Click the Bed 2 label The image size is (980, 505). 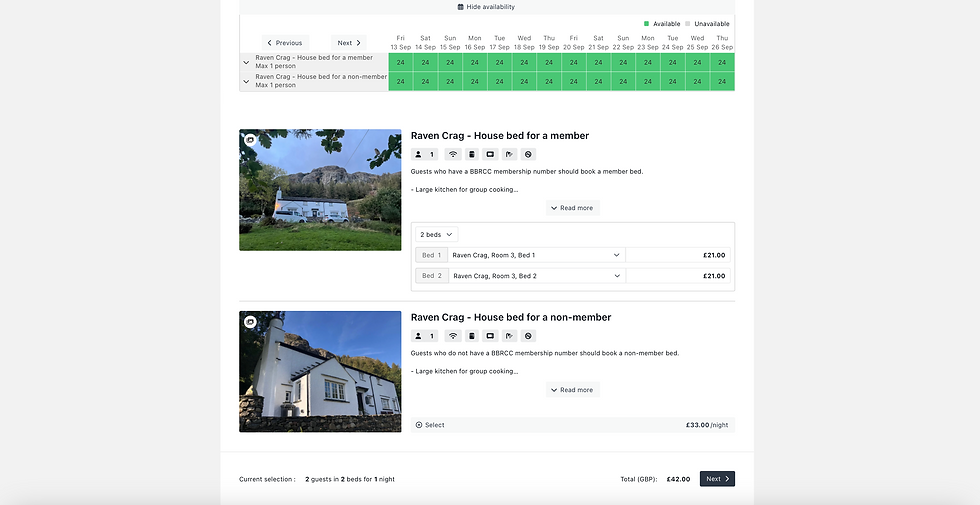coord(432,276)
